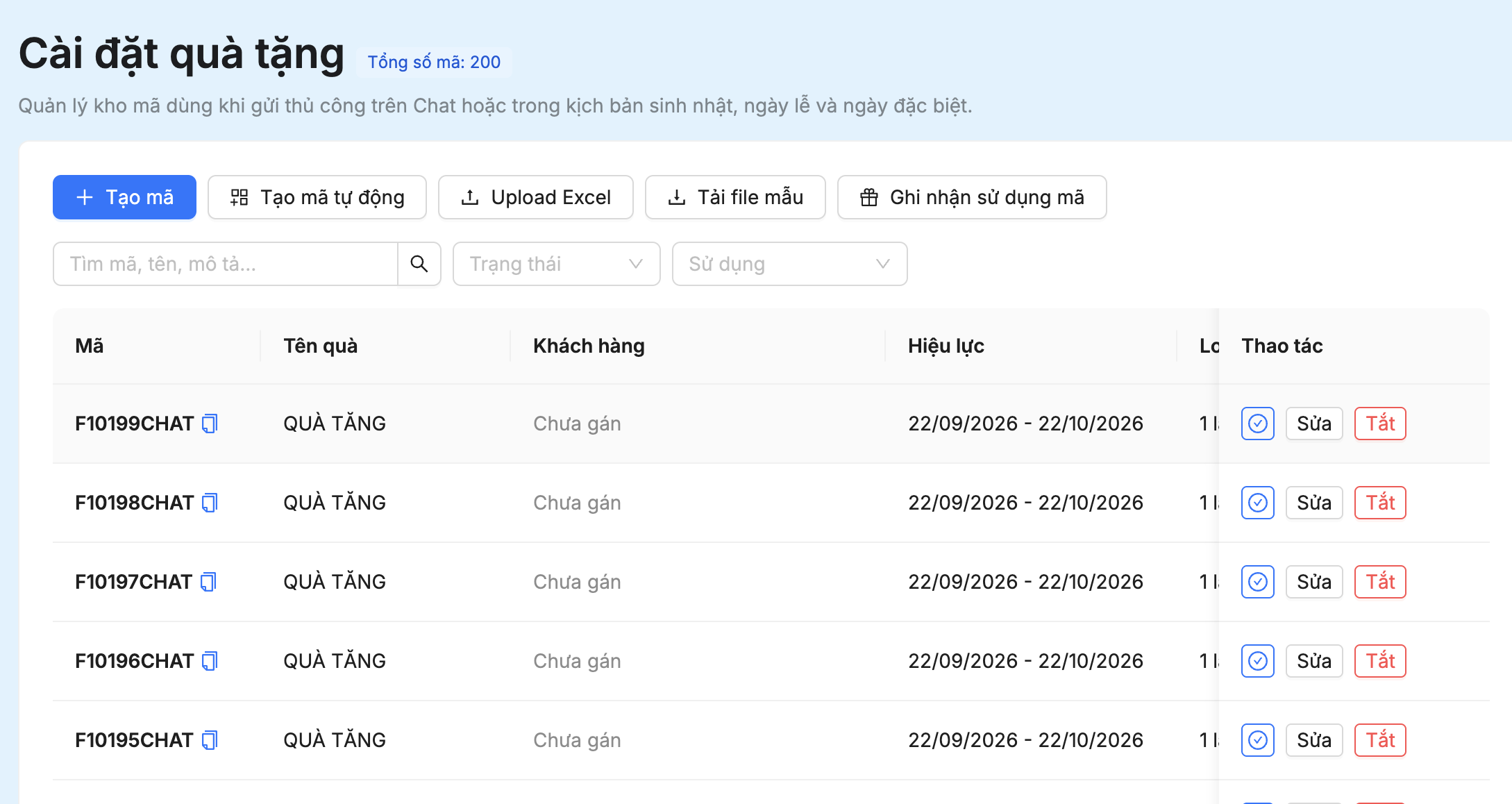Turn off code F10199CHAT with Tắt
Image resolution: width=1512 pixels, height=804 pixels.
[x=1381, y=424]
